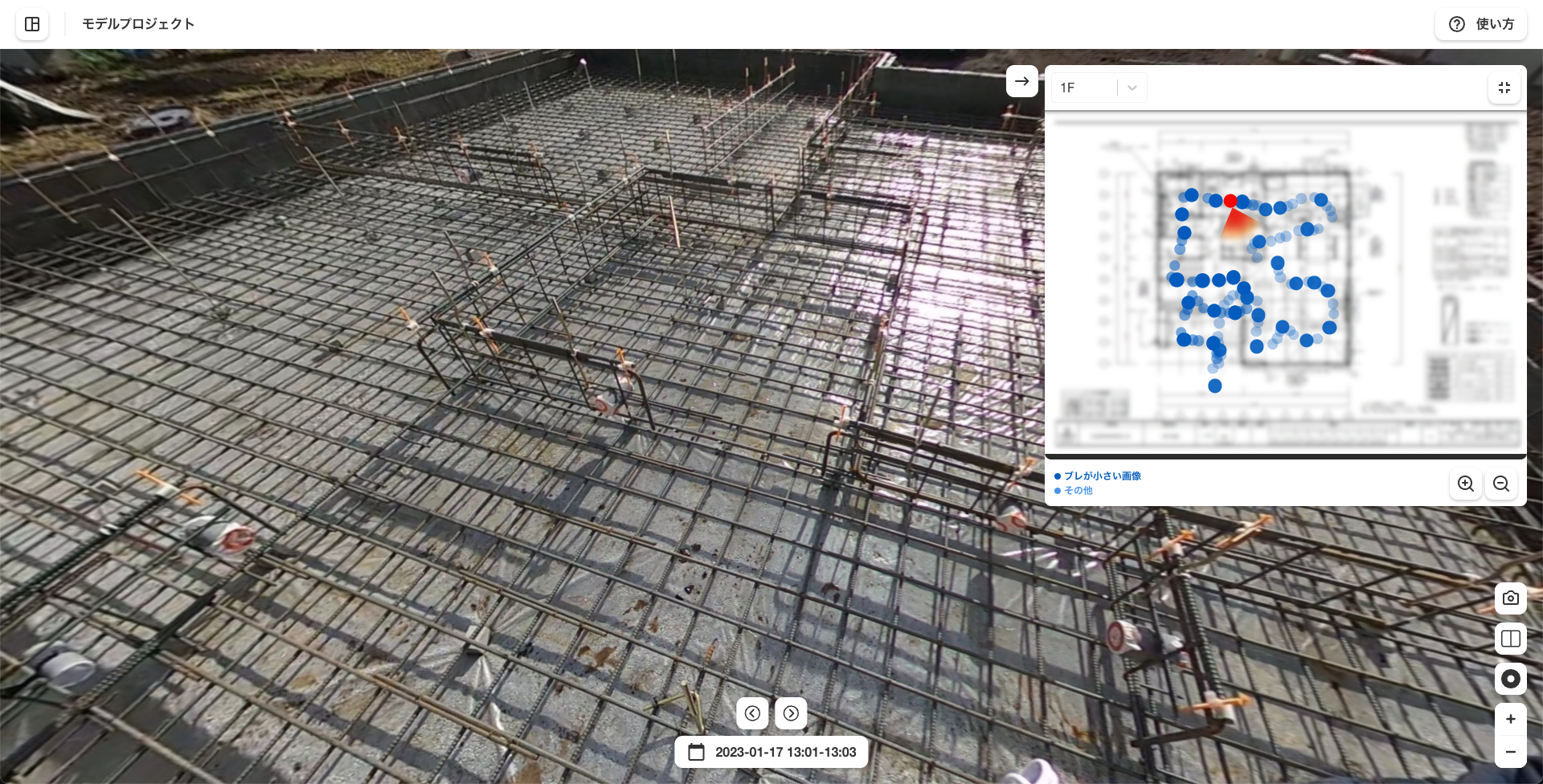
Task: Go to the next photo
Action: pos(791,713)
